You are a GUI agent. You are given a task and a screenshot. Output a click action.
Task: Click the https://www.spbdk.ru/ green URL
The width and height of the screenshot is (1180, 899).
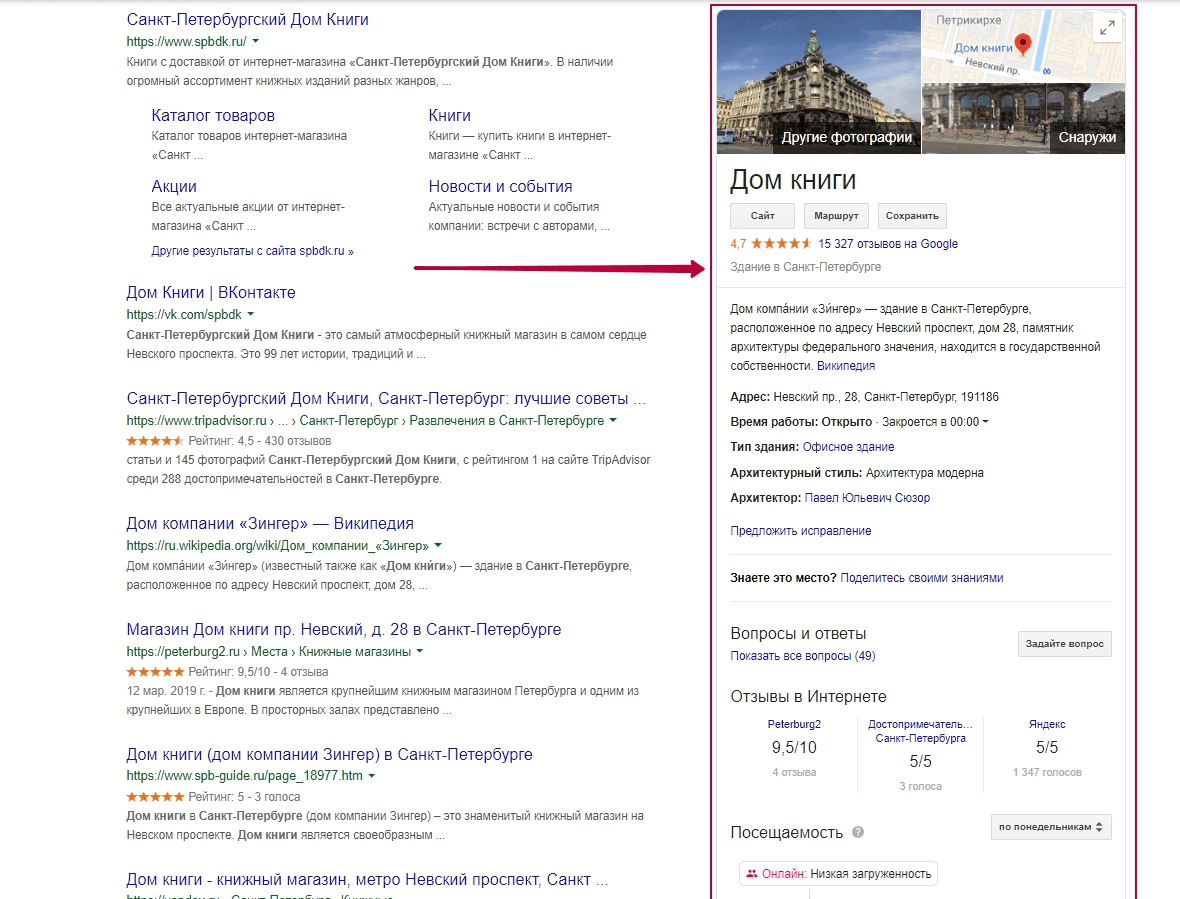(187, 41)
